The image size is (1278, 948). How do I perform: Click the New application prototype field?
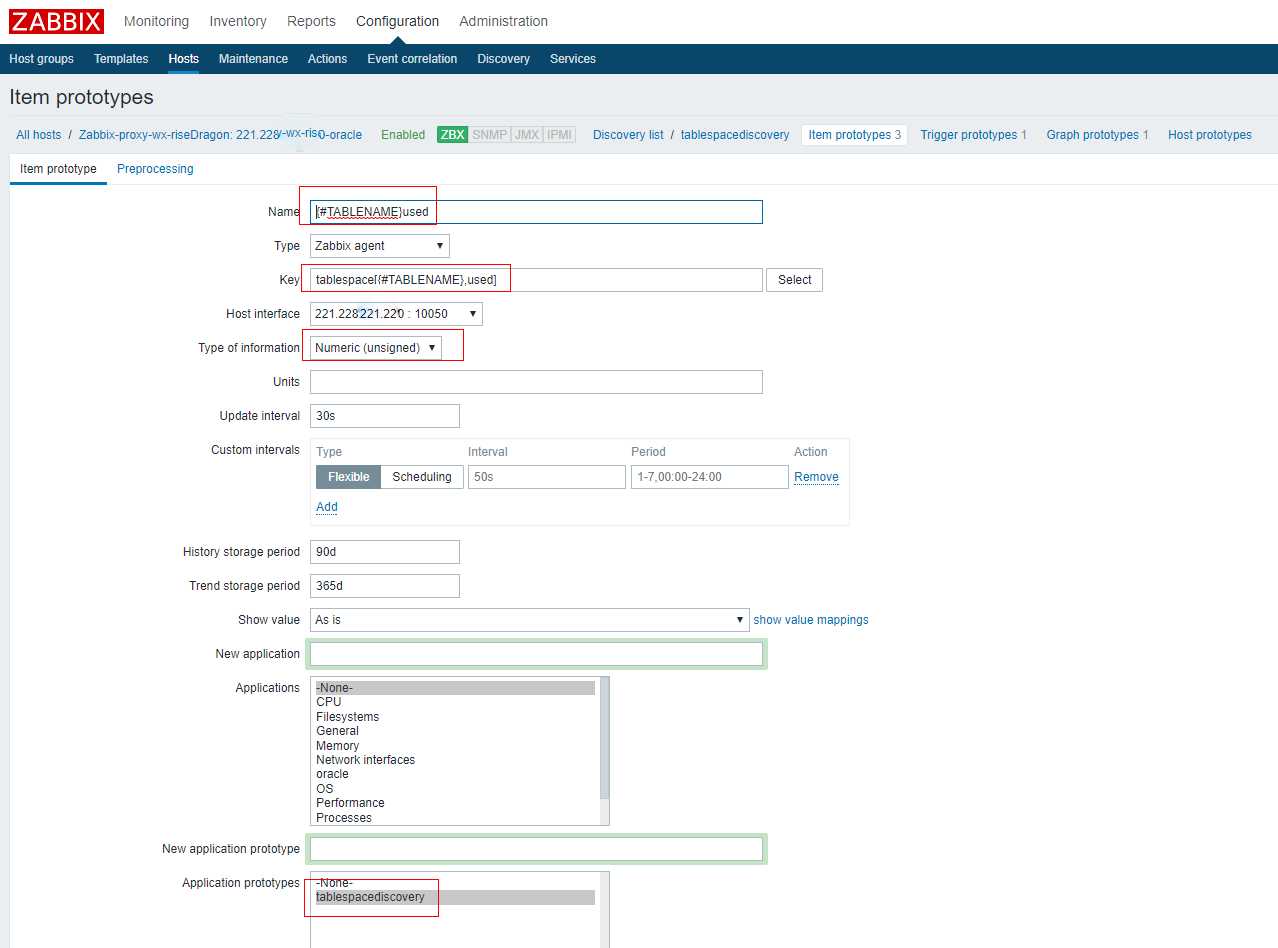pyautogui.click(x=536, y=849)
